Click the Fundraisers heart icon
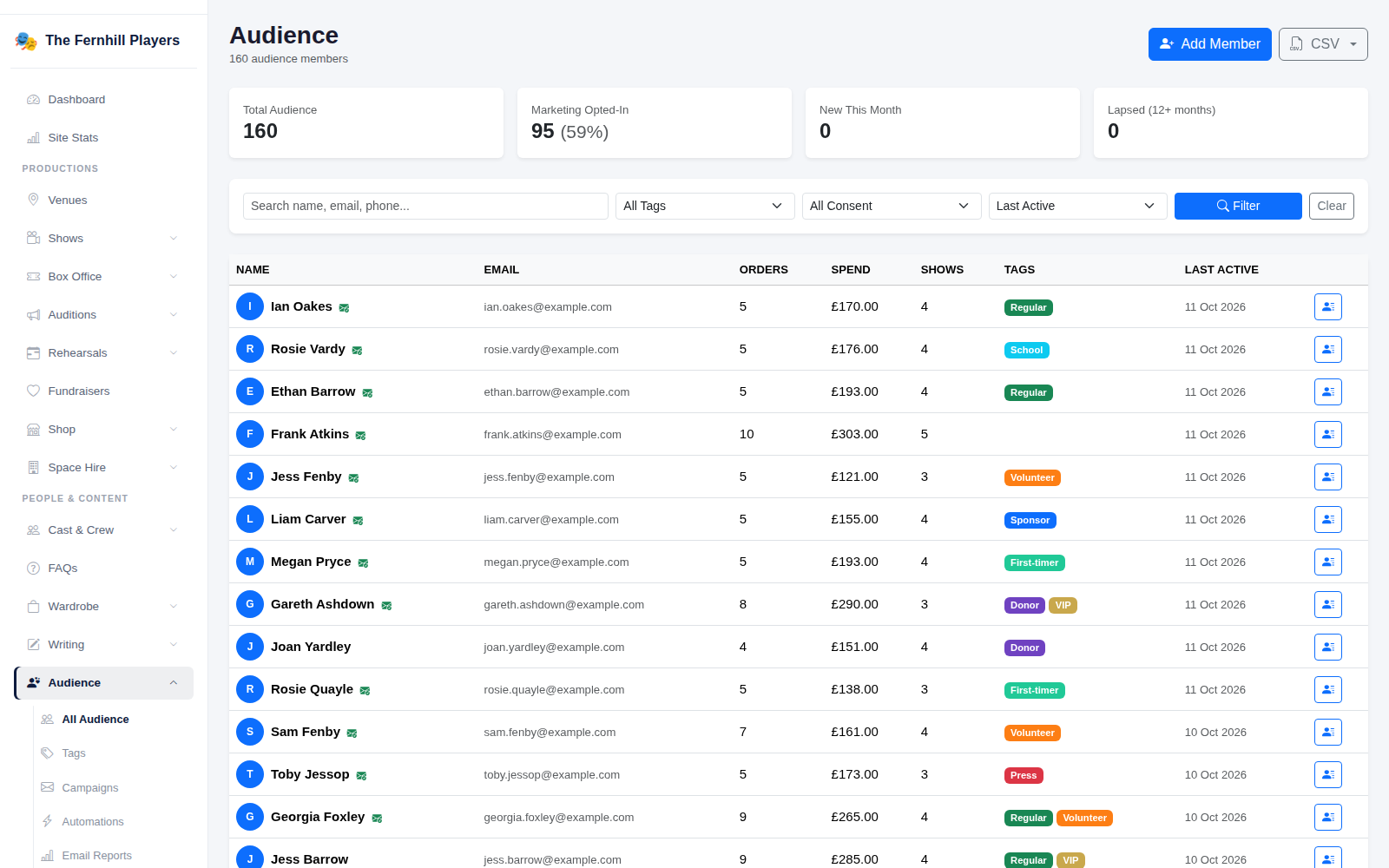 (x=33, y=391)
